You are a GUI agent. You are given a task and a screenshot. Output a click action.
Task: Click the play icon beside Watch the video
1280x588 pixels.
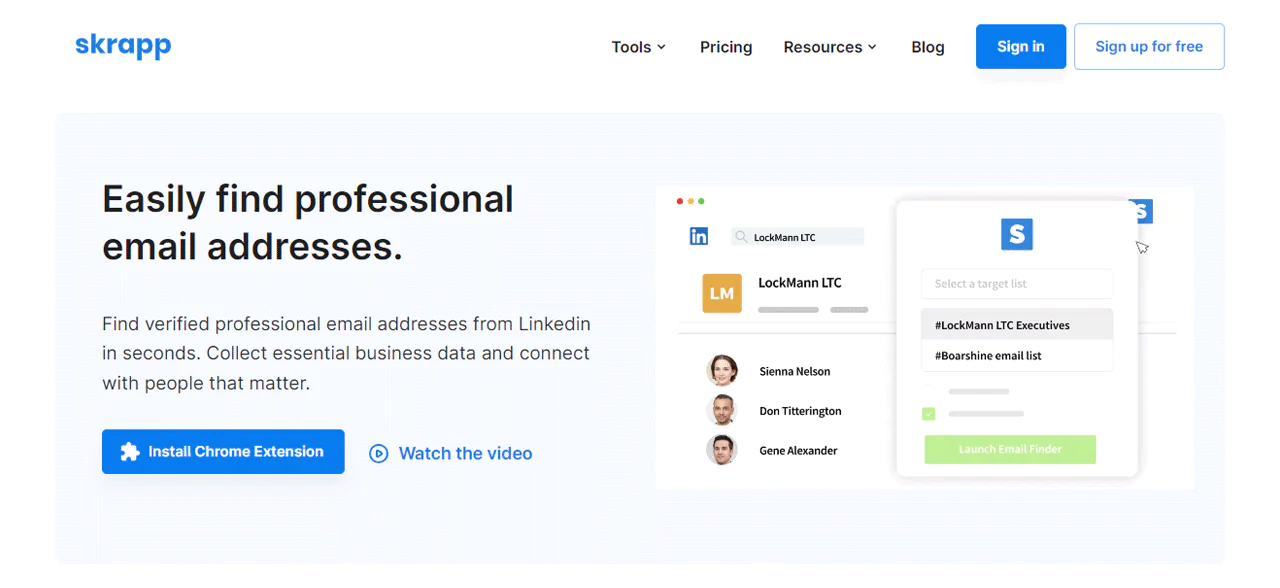pos(378,453)
